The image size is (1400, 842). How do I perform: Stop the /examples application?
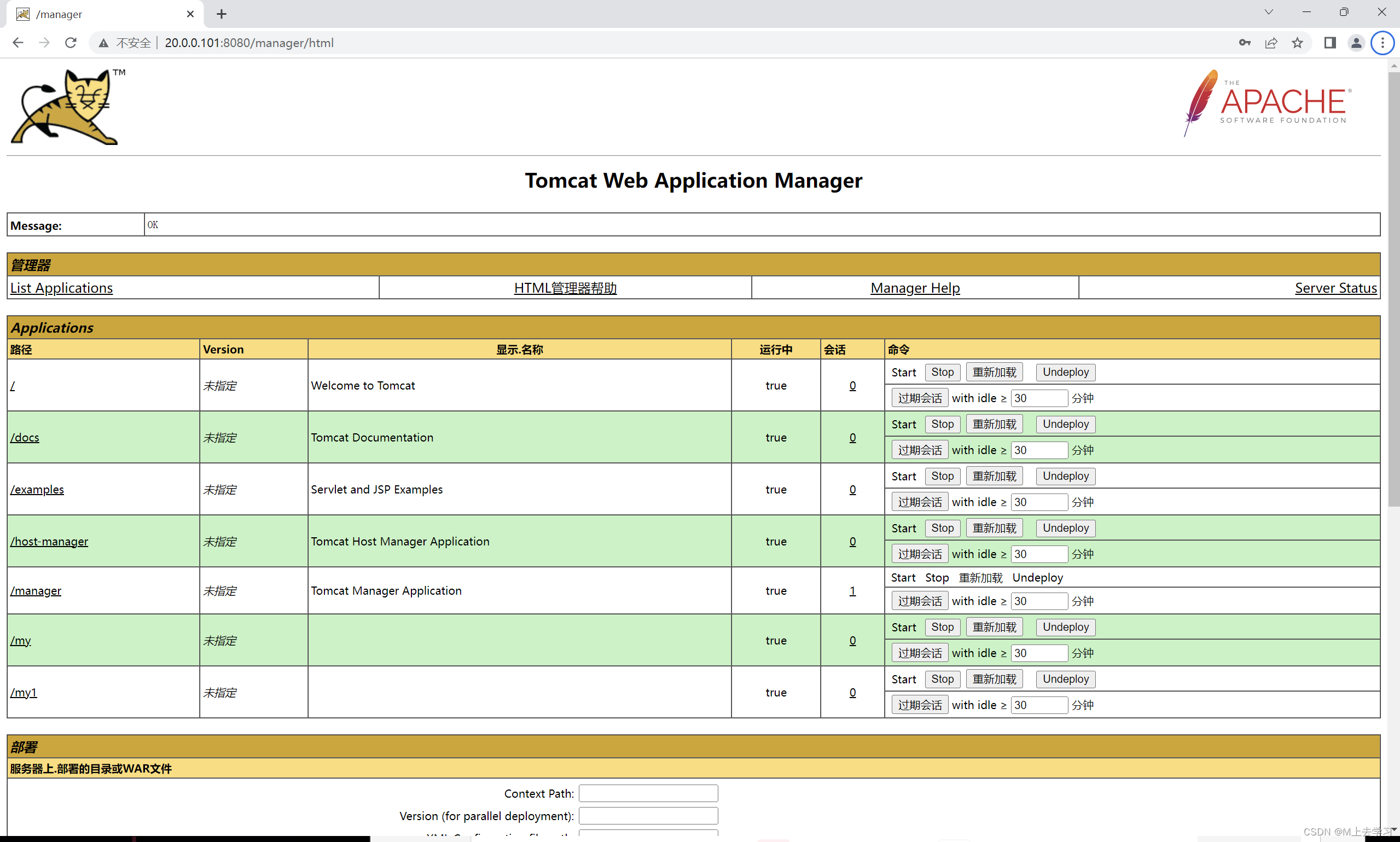click(x=942, y=476)
